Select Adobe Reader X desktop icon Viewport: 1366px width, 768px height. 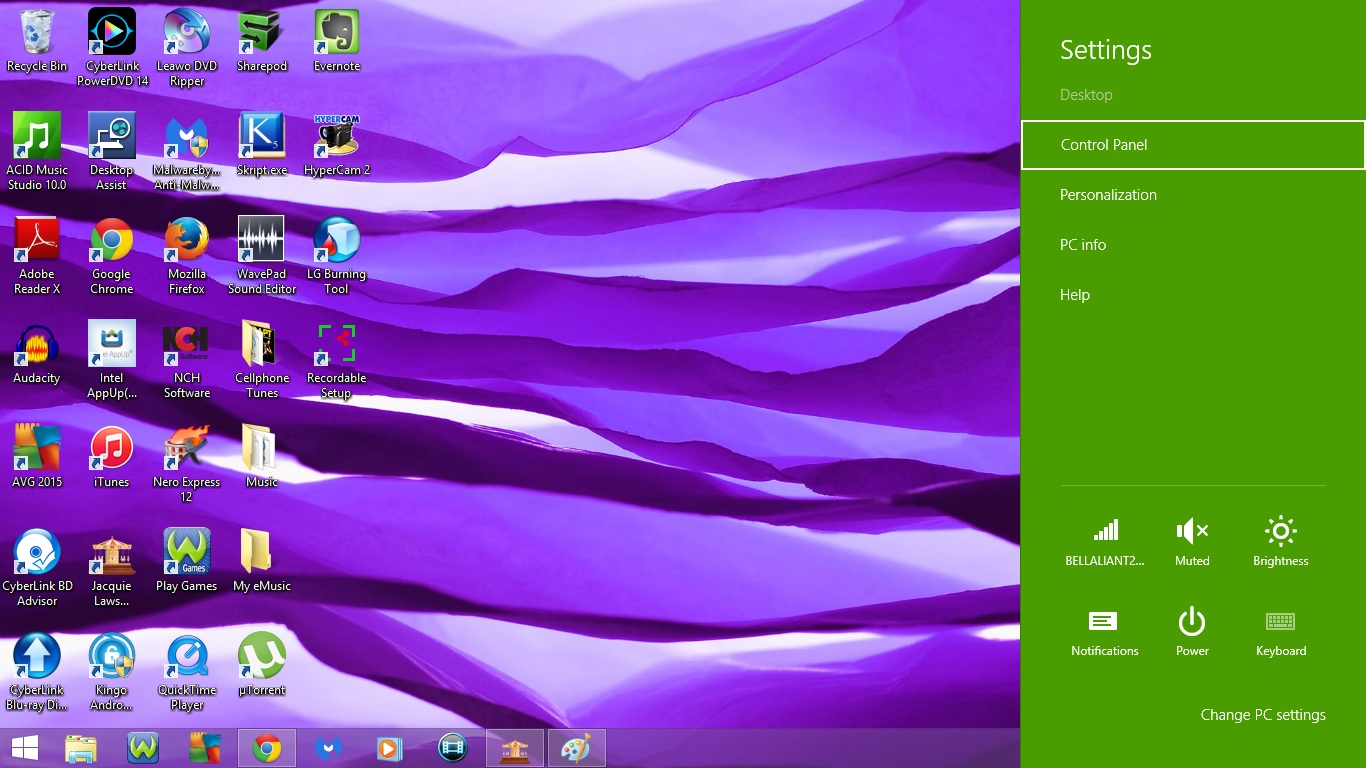(x=37, y=255)
